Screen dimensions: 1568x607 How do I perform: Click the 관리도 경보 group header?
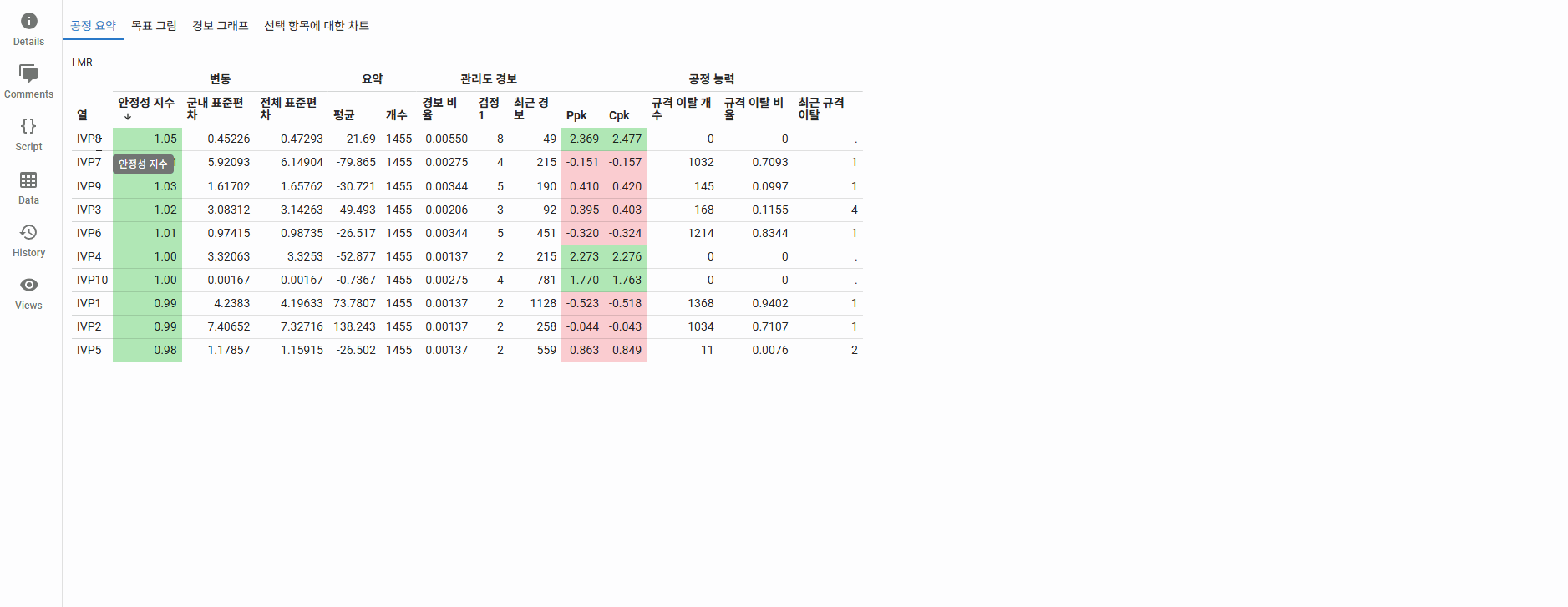click(489, 79)
